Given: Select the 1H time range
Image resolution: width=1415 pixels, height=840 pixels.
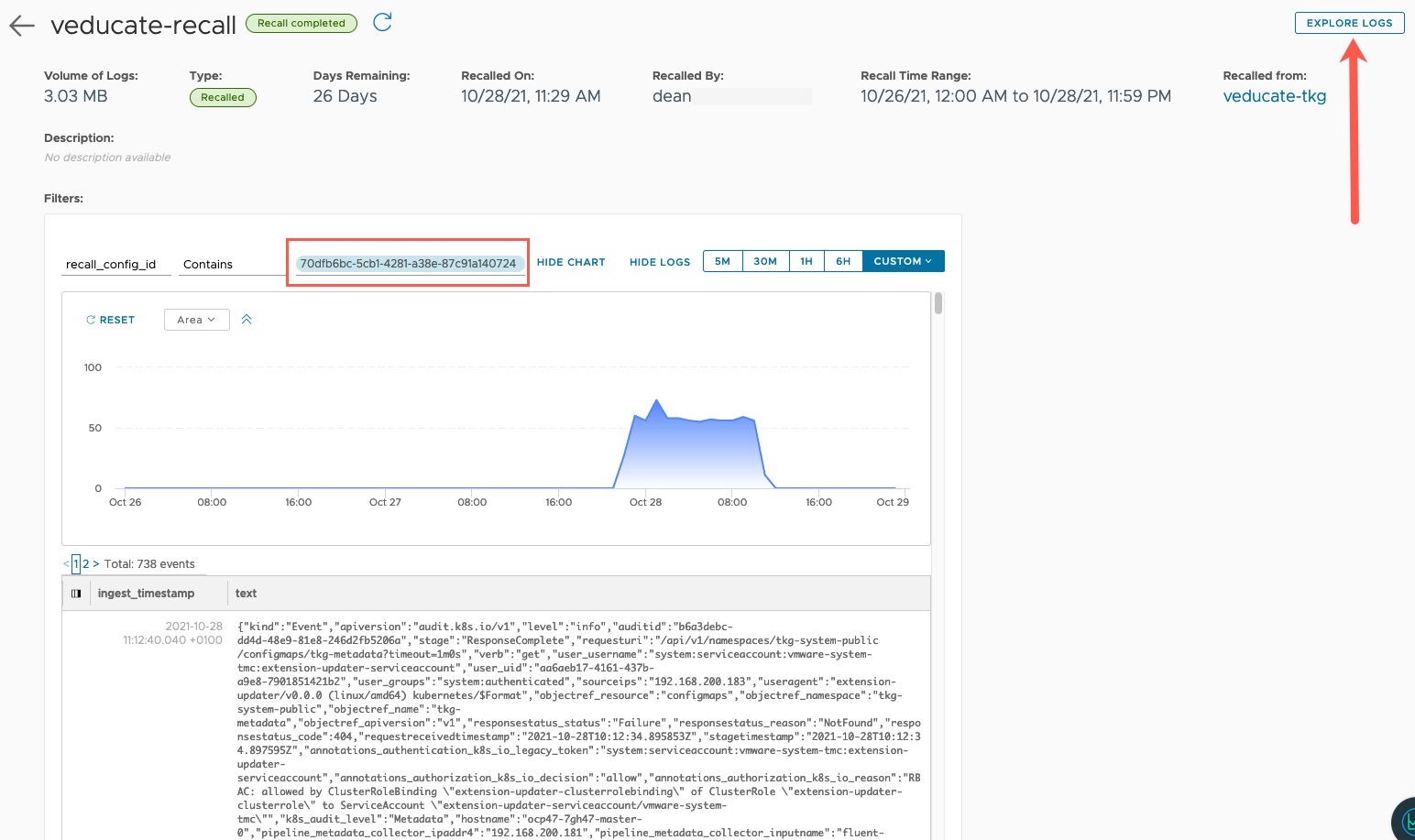Looking at the screenshot, I should click(806, 261).
